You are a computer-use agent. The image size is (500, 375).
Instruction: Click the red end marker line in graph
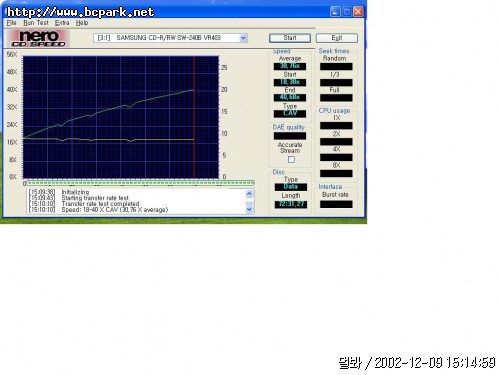coord(194,117)
